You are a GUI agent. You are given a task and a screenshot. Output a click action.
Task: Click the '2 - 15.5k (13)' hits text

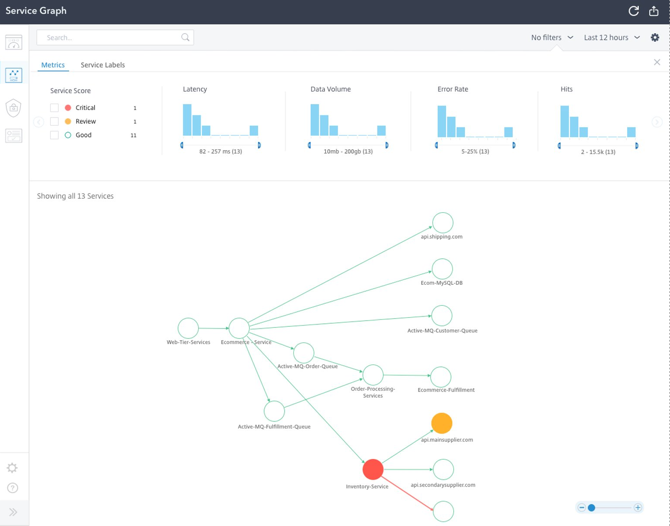pyautogui.click(x=598, y=152)
